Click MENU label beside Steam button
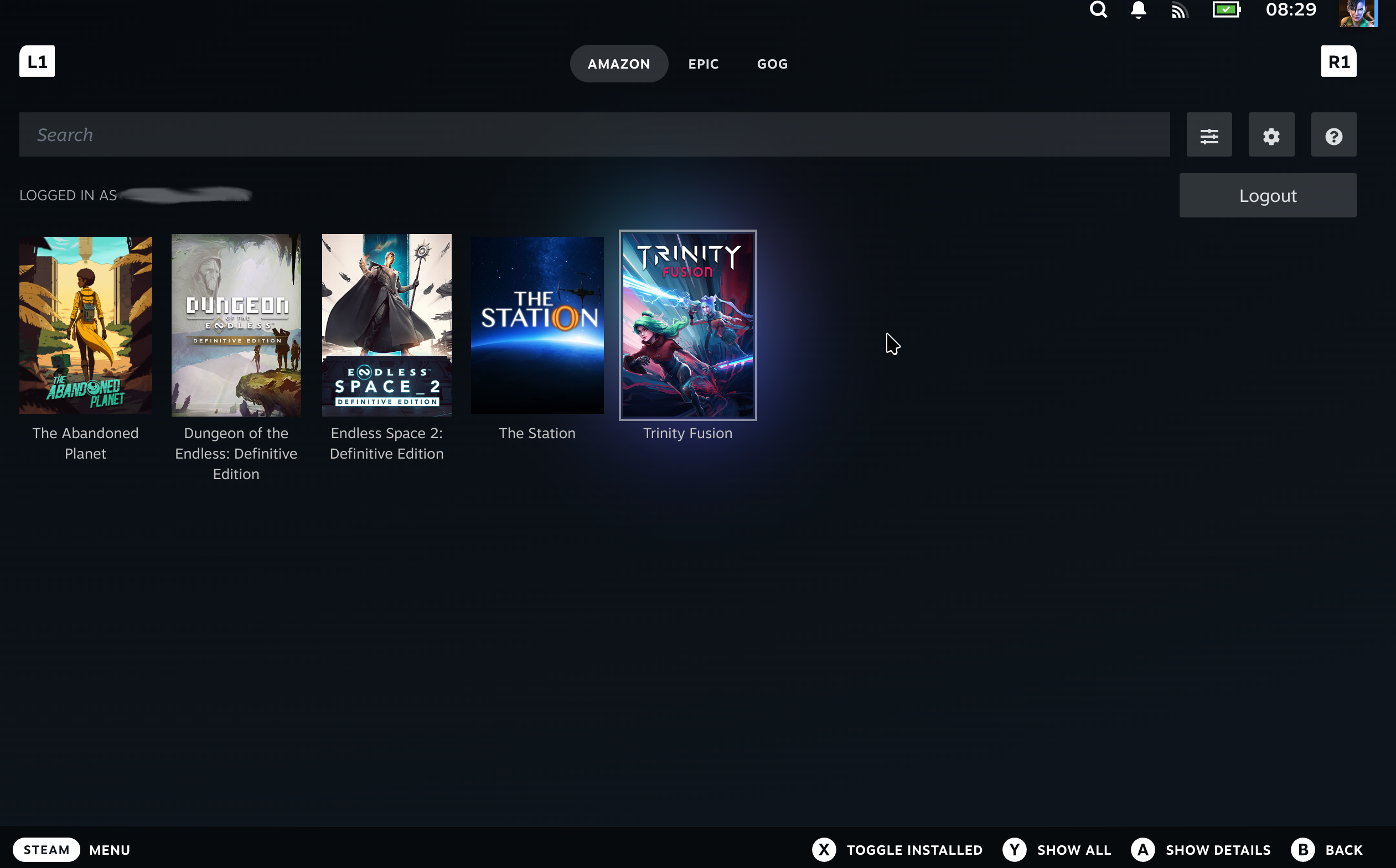This screenshot has width=1396, height=868. pos(110,850)
